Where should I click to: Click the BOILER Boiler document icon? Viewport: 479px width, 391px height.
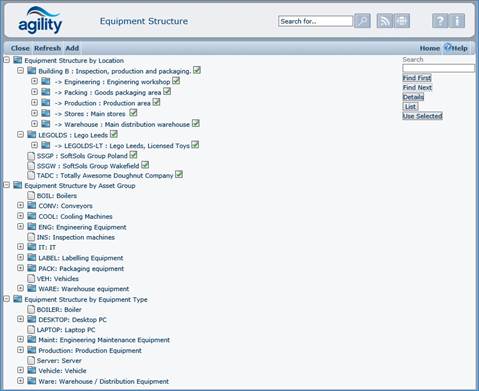click(x=31, y=309)
